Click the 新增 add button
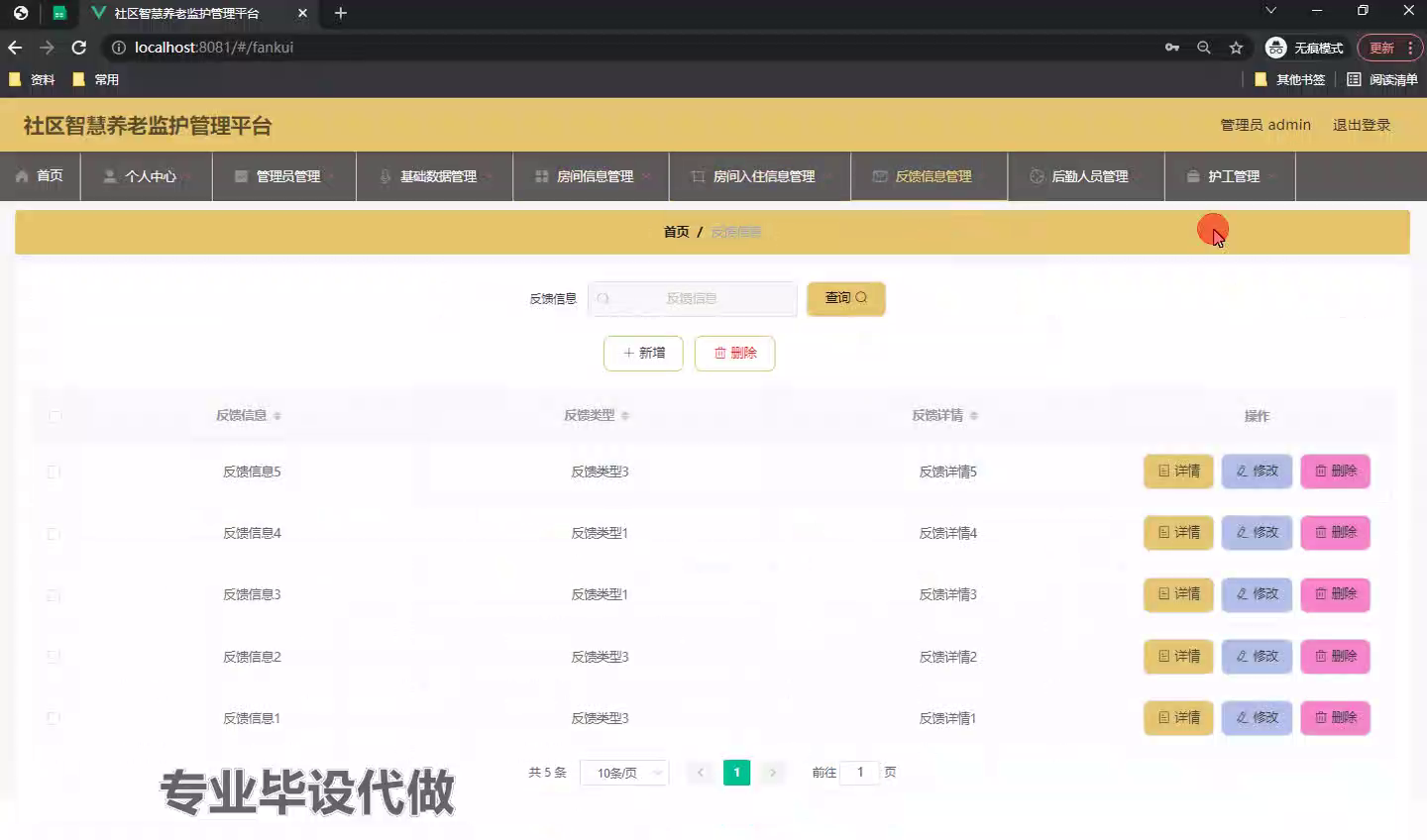This screenshot has height=840, width=1427. (x=643, y=353)
